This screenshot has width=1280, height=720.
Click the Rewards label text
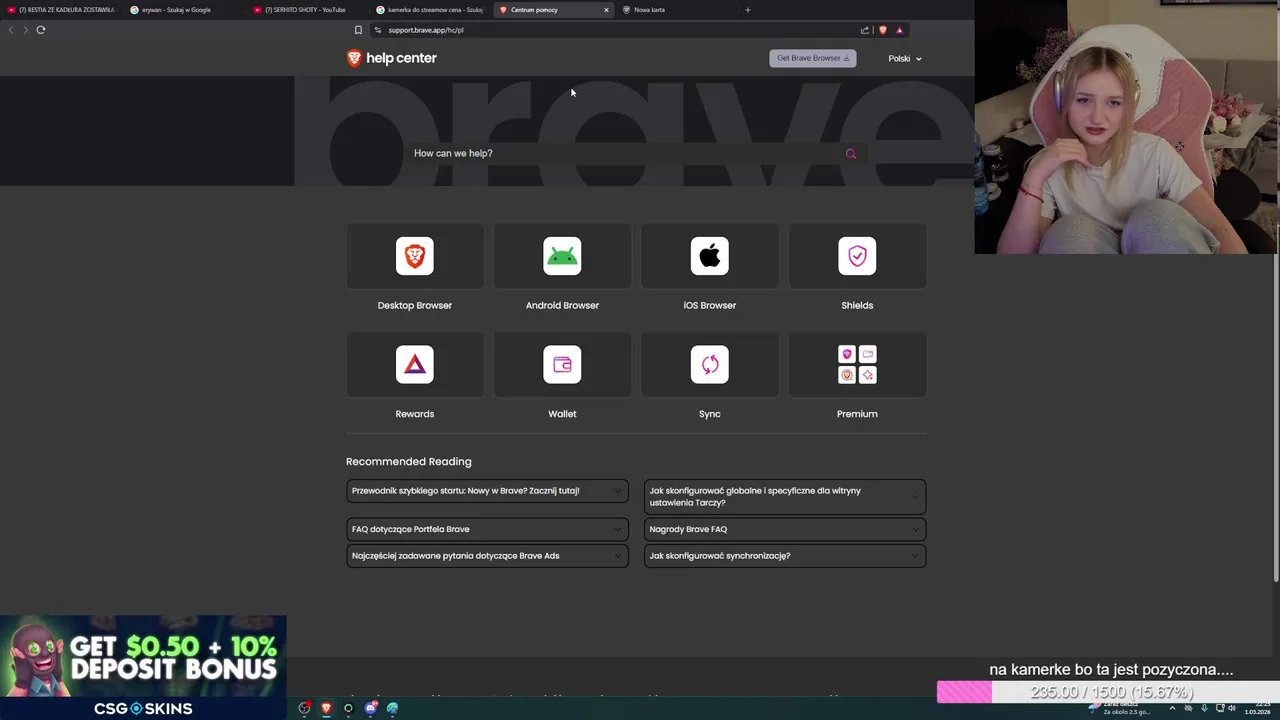click(415, 414)
